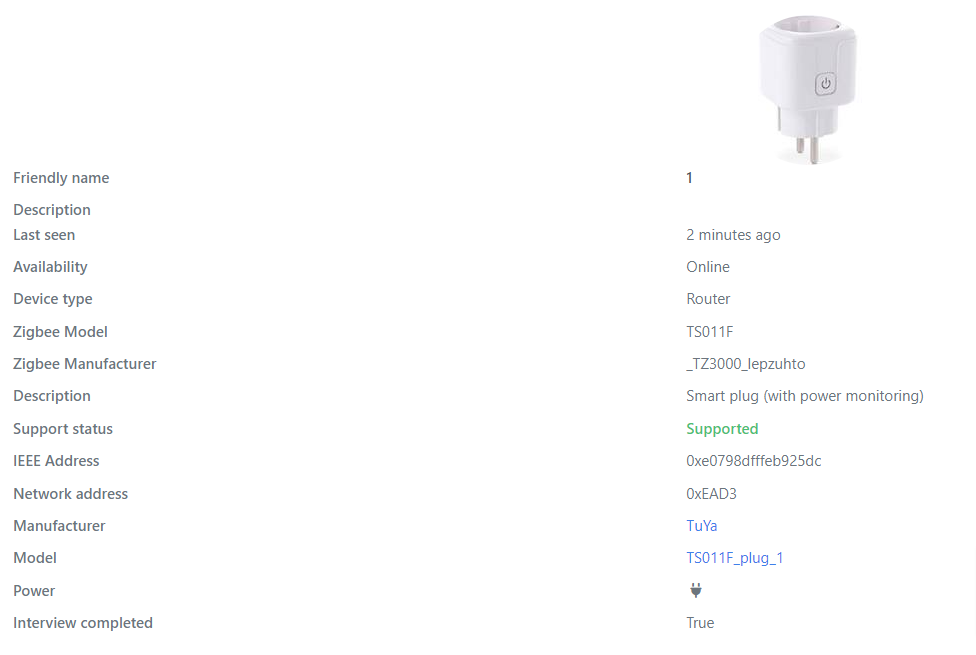Click the Interview completed value True
The height and width of the screenshot is (655, 976).
(x=699, y=622)
